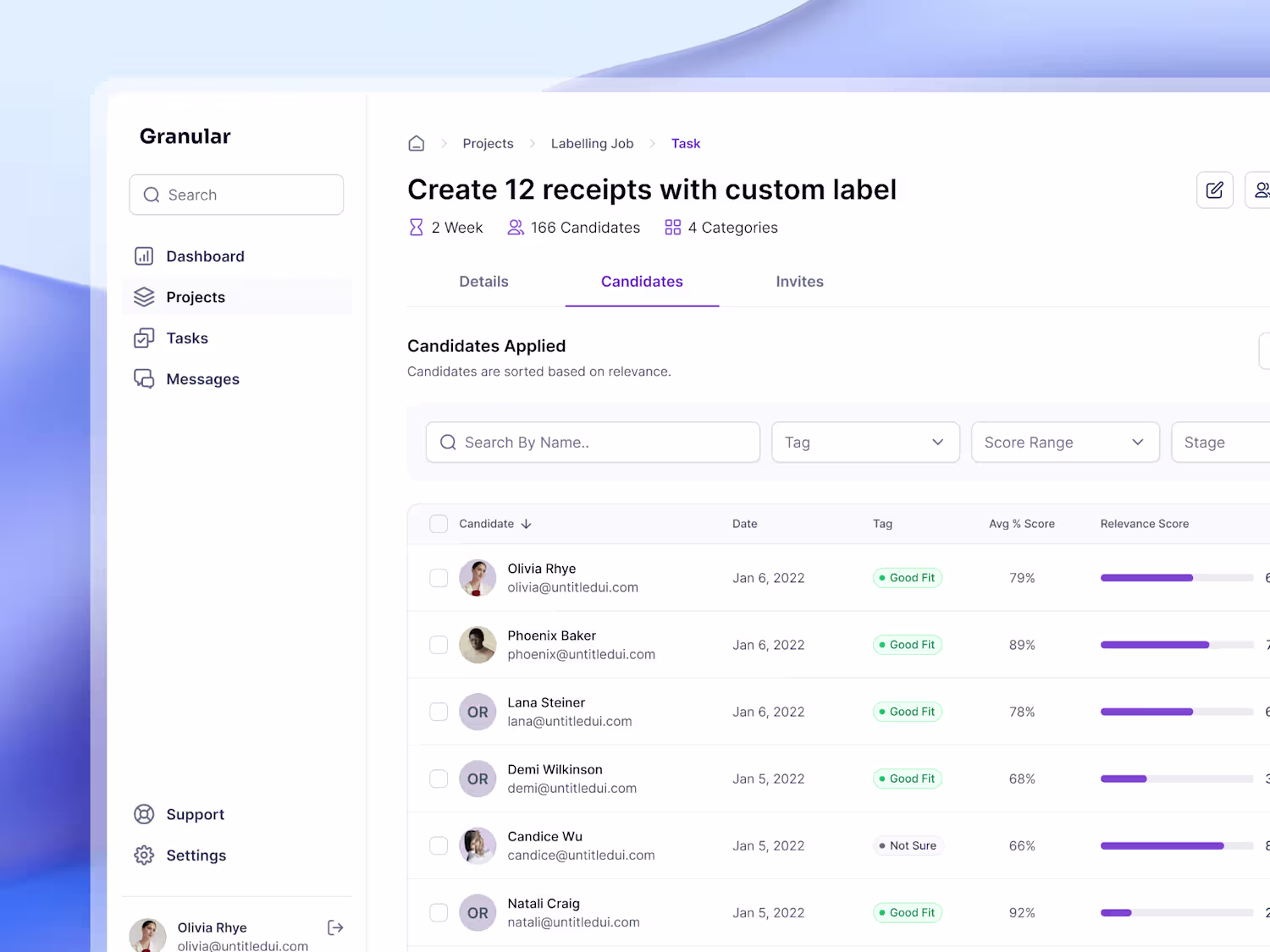Go to Projects breadcrumb link

(x=488, y=144)
